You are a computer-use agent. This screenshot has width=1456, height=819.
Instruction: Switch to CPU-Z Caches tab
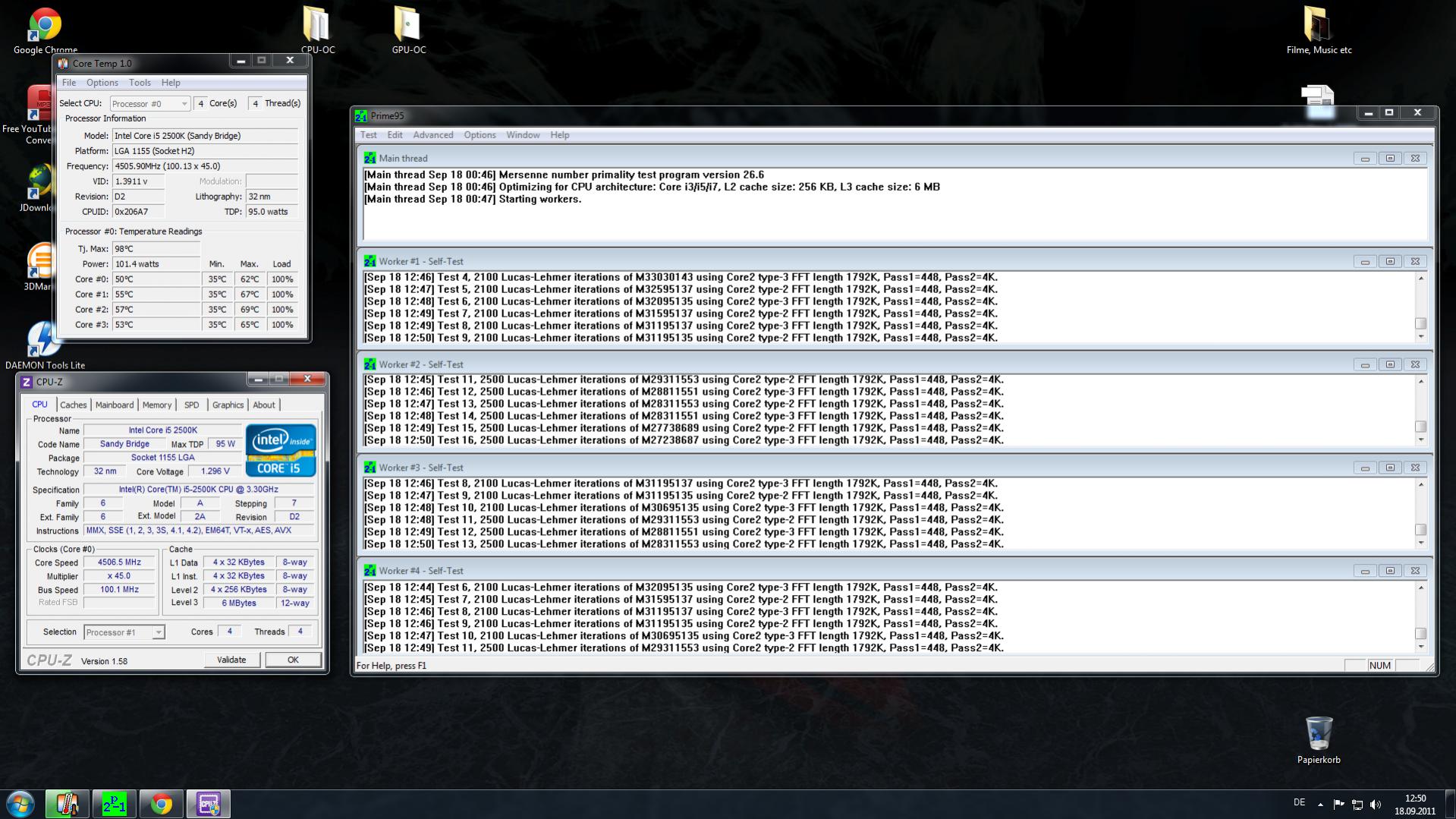point(74,405)
